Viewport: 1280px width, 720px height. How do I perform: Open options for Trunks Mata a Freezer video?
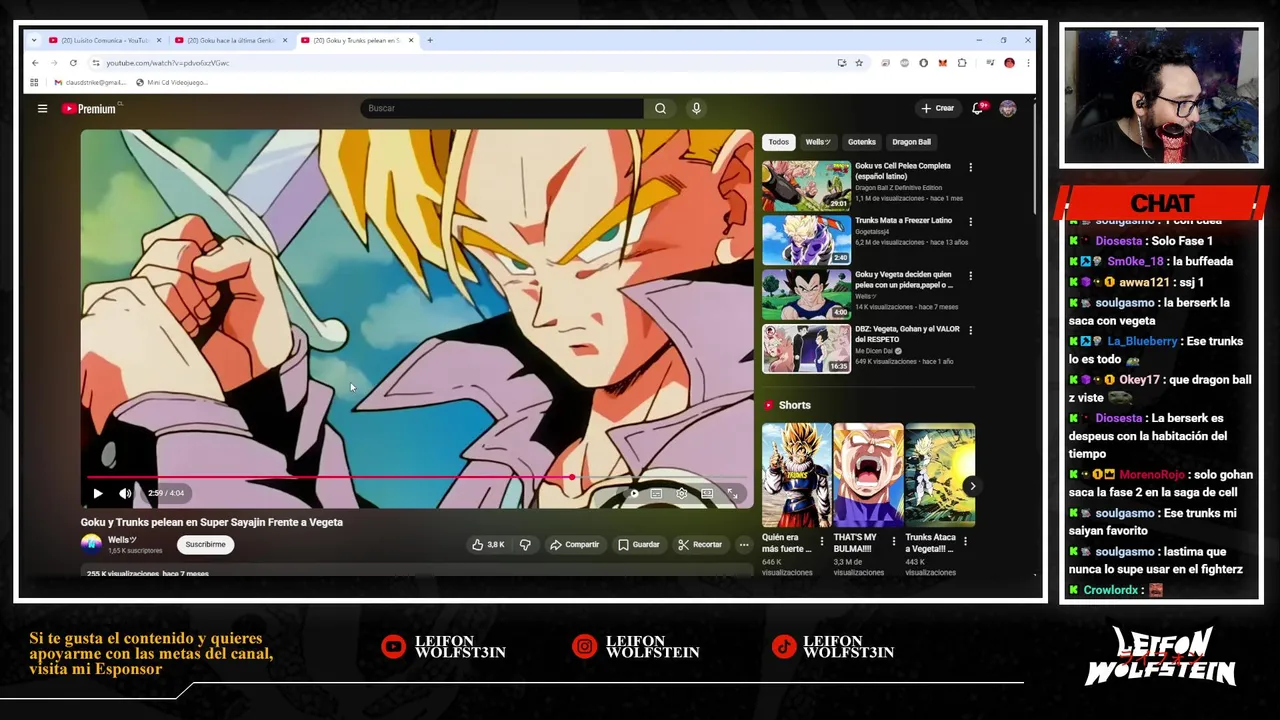[x=970, y=222]
